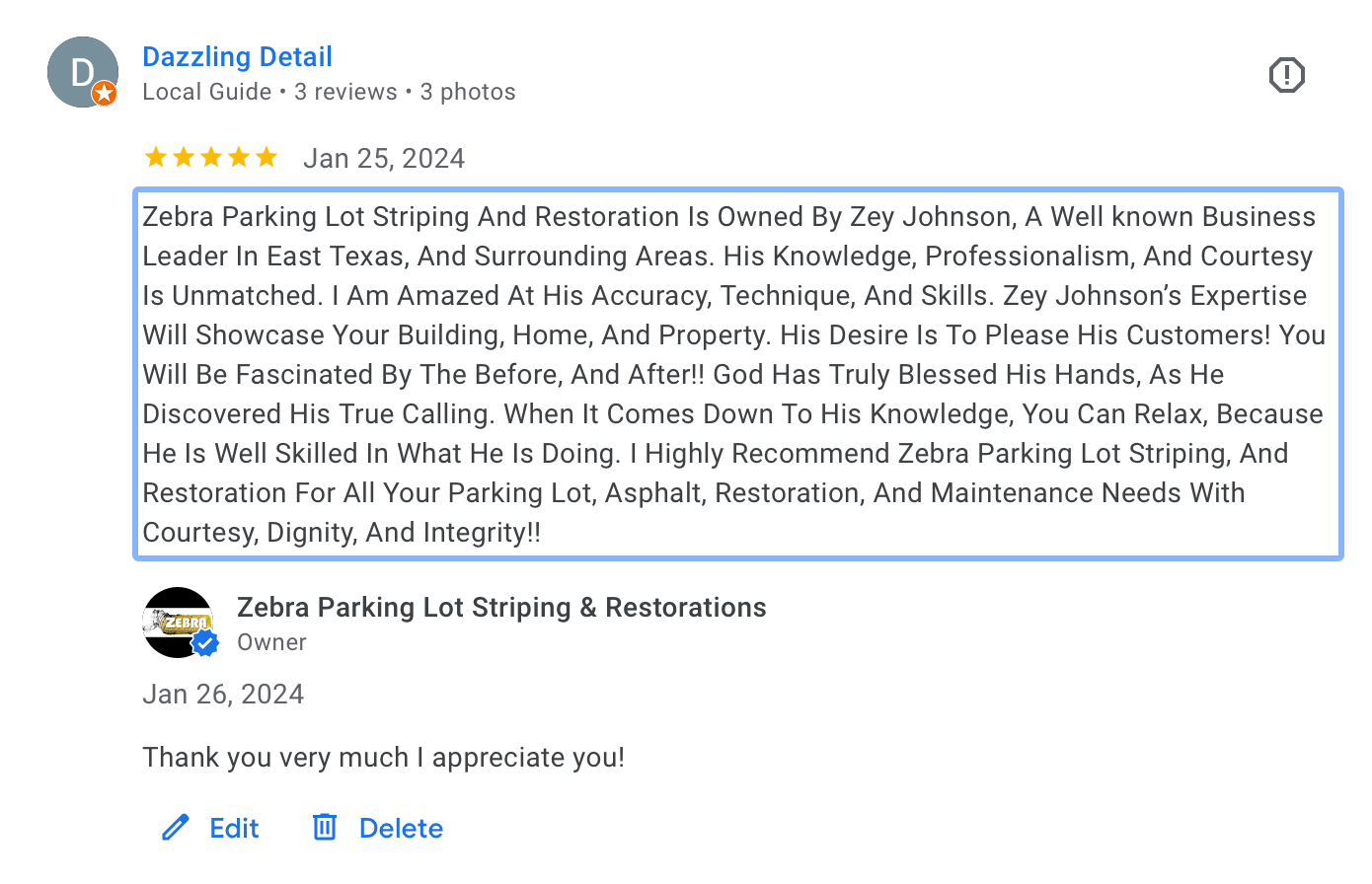Open the Dazzling Detail profile link

(x=237, y=57)
